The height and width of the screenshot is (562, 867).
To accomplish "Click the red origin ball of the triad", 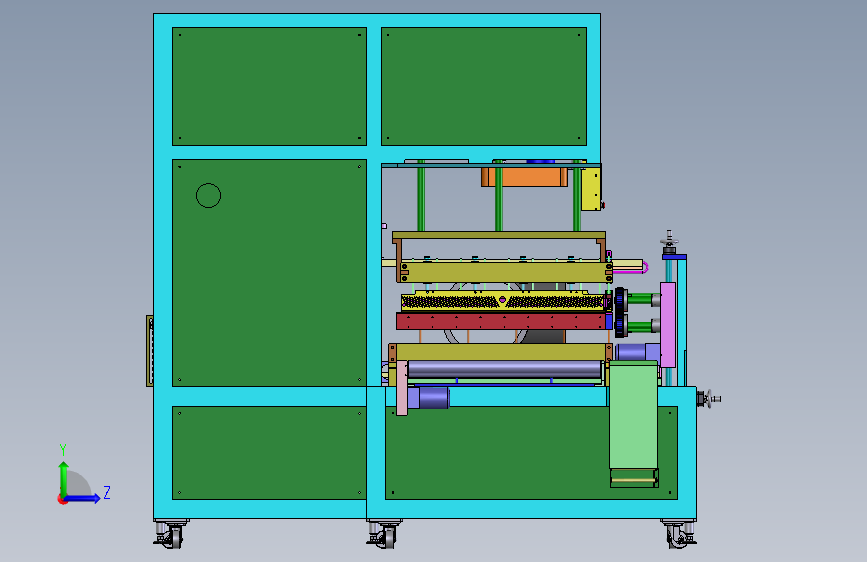I will 62,499.
